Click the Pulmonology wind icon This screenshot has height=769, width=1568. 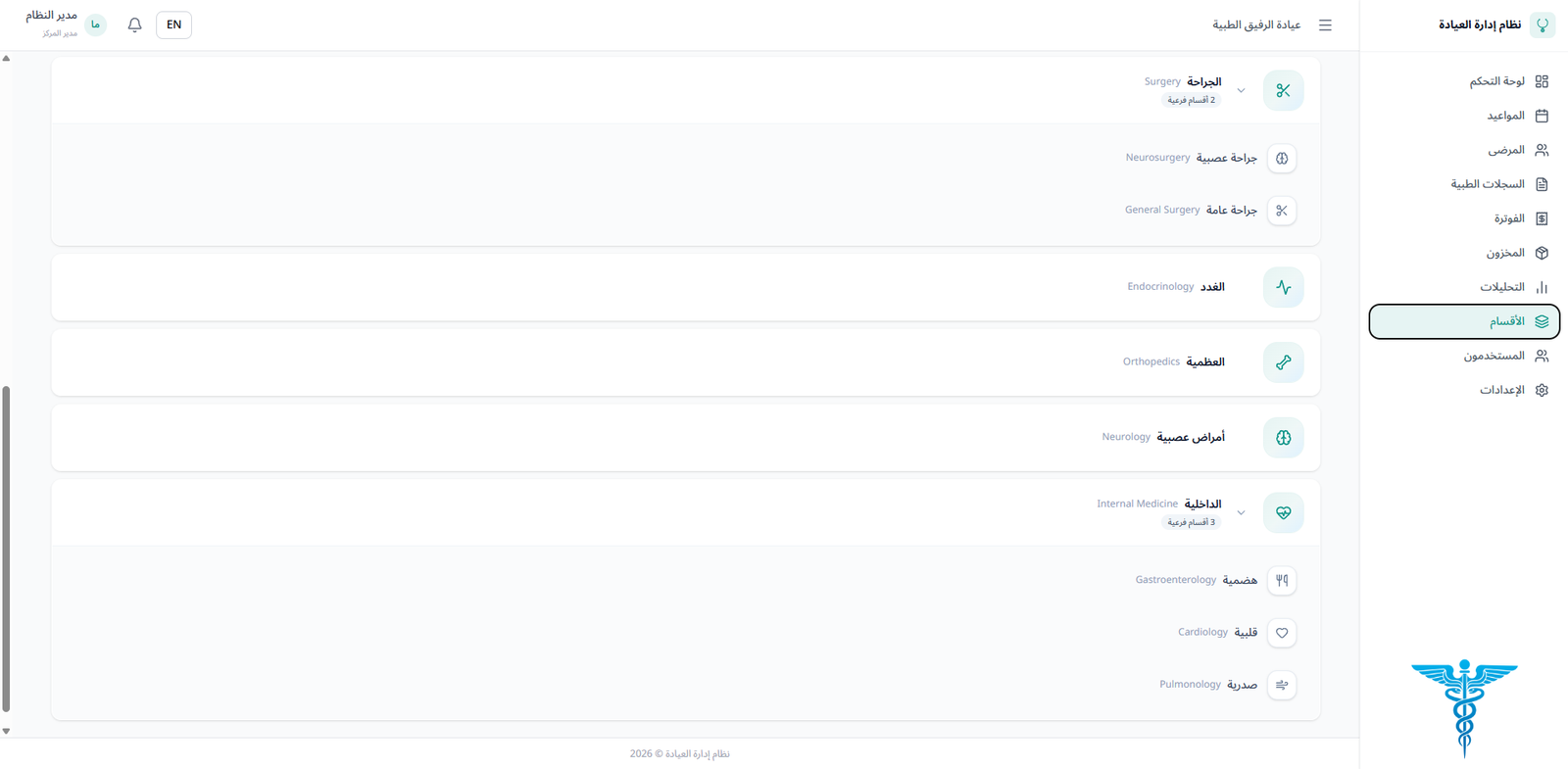point(1282,685)
